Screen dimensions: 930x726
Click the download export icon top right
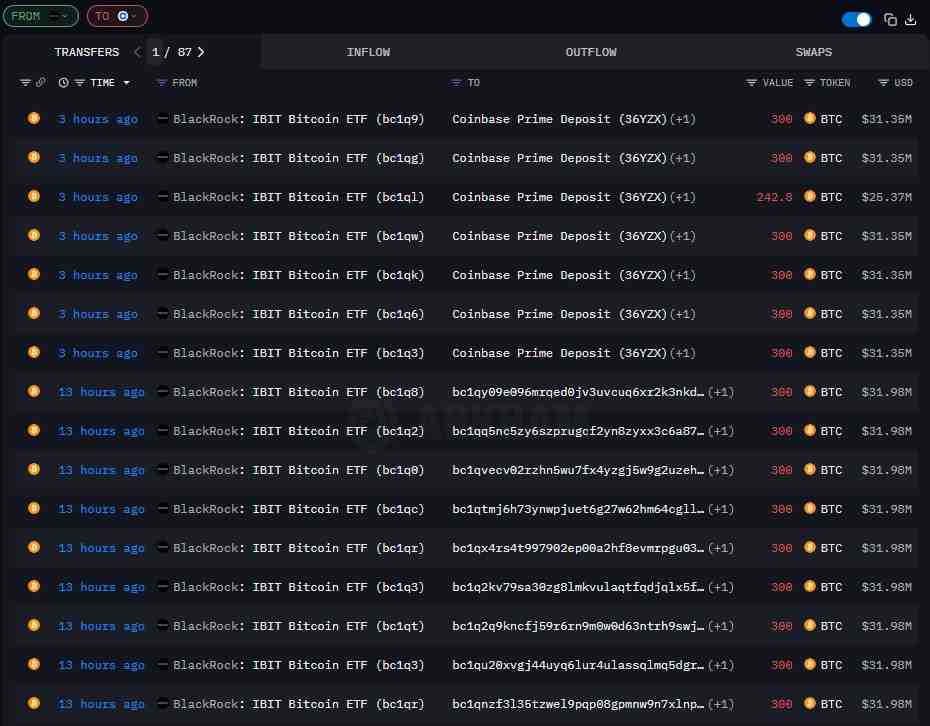click(910, 19)
